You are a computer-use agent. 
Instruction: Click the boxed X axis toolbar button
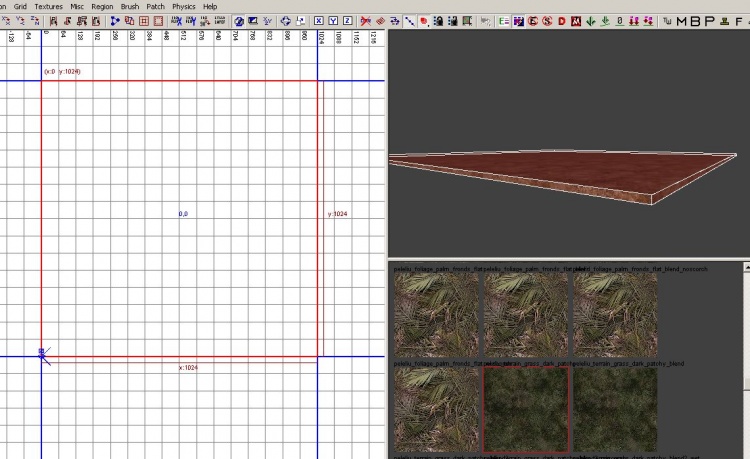pyautogui.click(x=319, y=21)
